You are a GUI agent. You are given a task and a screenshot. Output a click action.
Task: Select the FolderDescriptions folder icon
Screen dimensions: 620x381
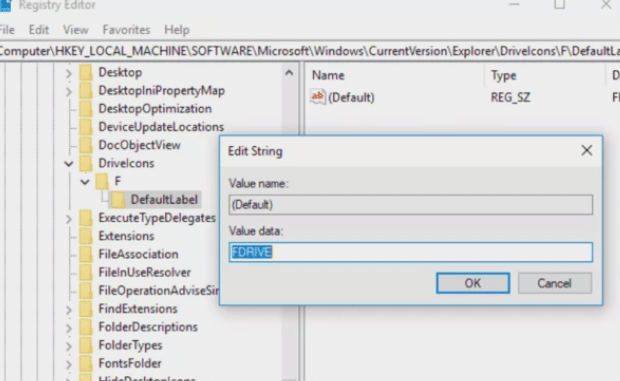click(86, 327)
